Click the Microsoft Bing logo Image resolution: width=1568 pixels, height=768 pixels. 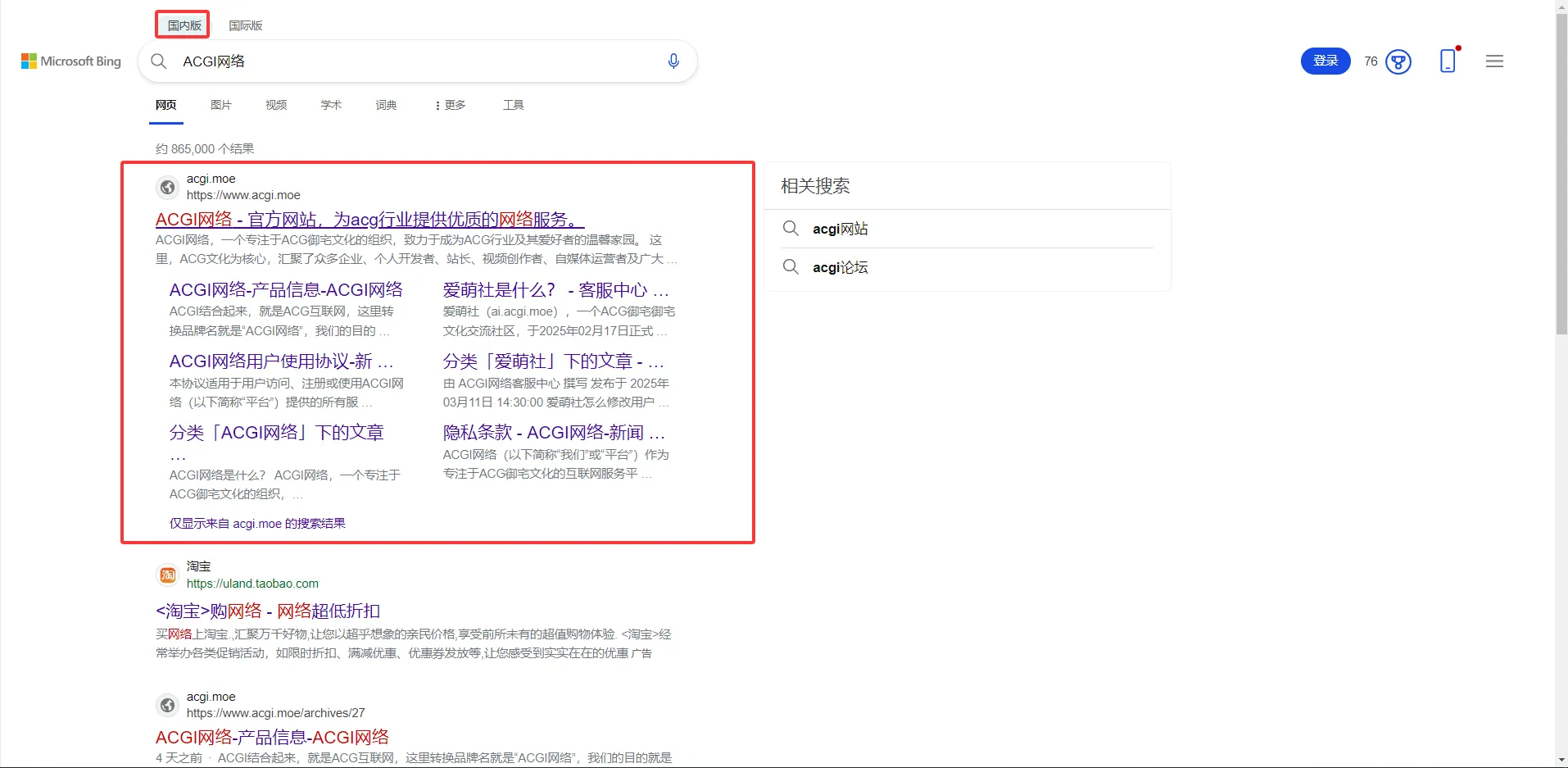[x=71, y=61]
